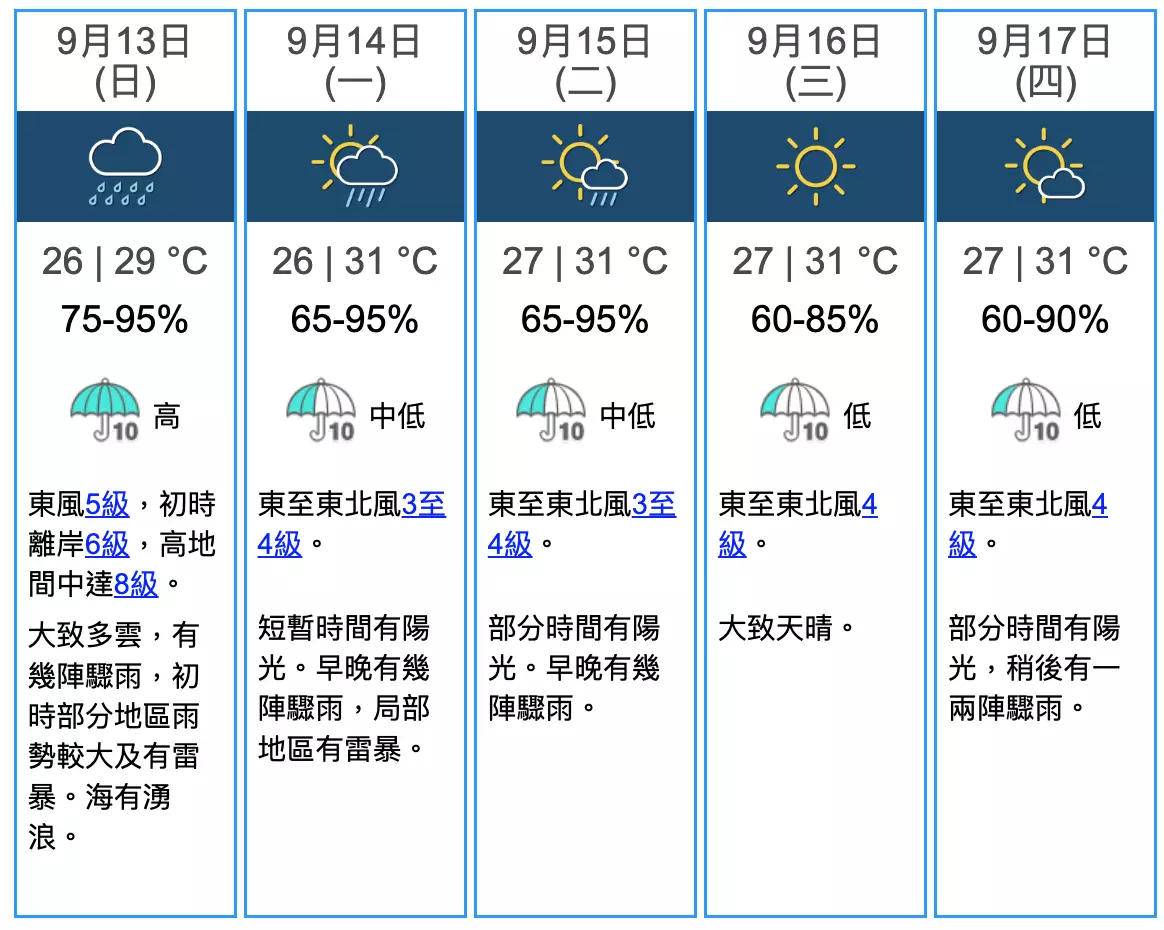1164x930 pixels.
Task: Click the high rain probability umbrella icon for September 13
Action: tap(105, 410)
